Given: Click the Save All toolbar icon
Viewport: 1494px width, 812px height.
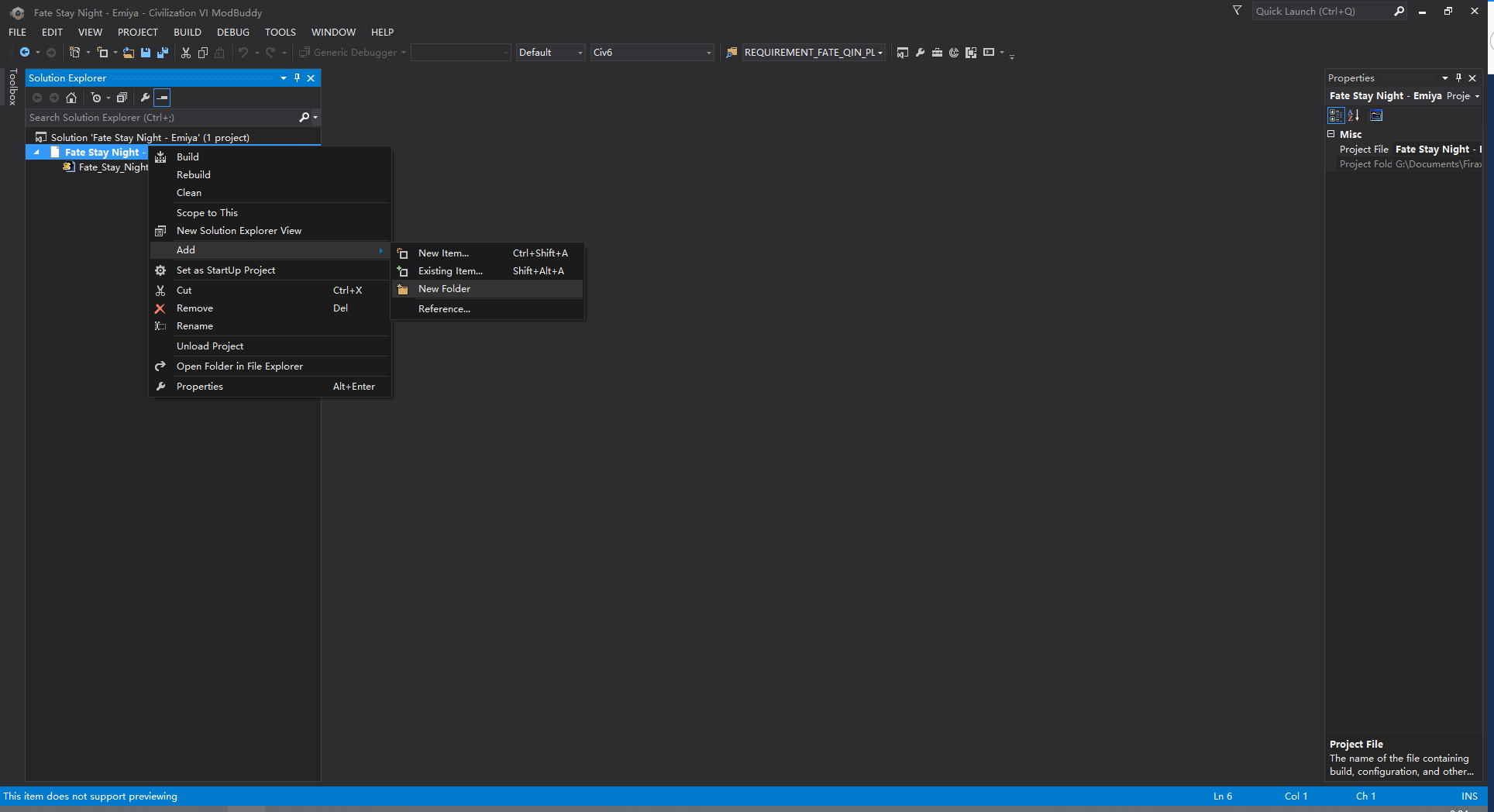Looking at the screenshot, I should [x=163, y=53].
